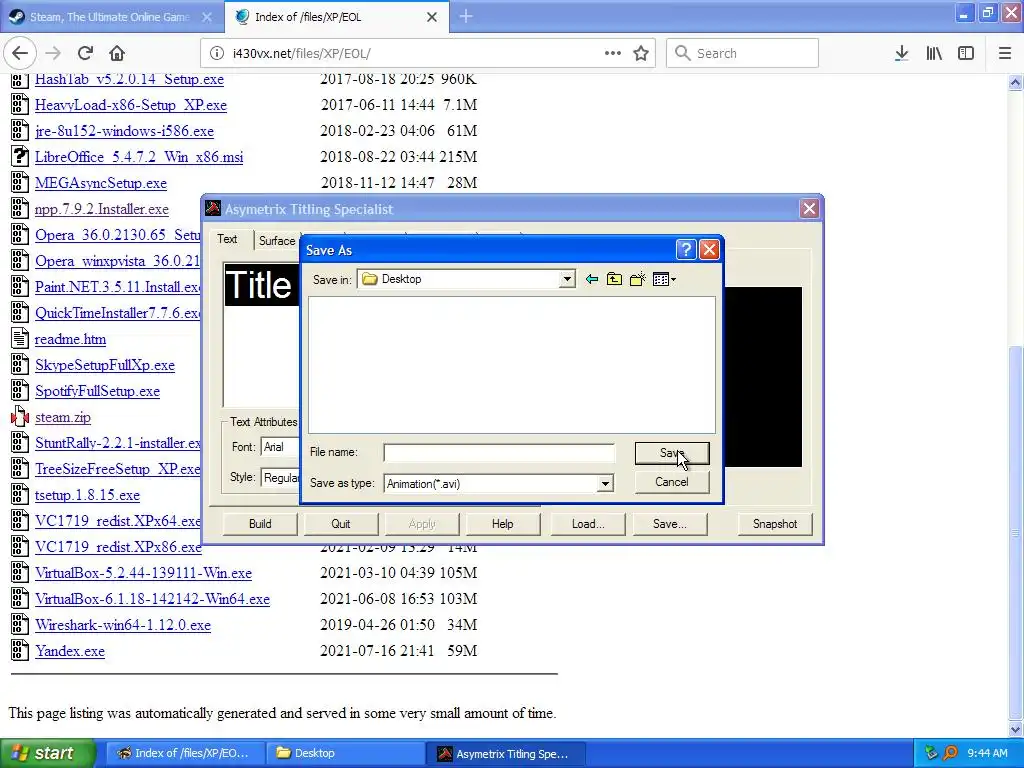Open the SpotifyFullSetup.exe link

pyautogui.click(x=97, y=391)
